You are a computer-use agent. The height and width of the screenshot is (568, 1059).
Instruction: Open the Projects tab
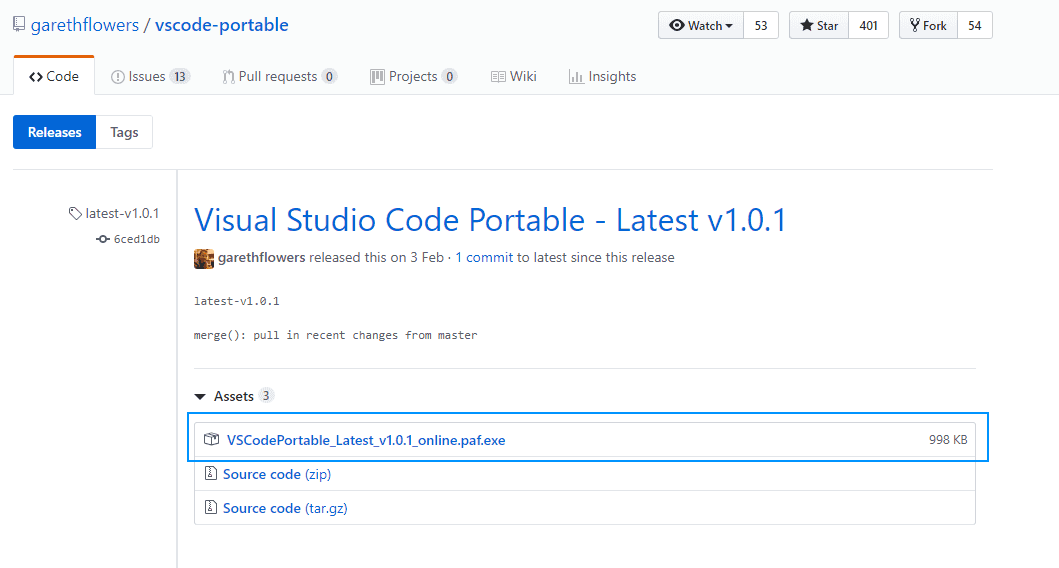click(x=413, y=76)
